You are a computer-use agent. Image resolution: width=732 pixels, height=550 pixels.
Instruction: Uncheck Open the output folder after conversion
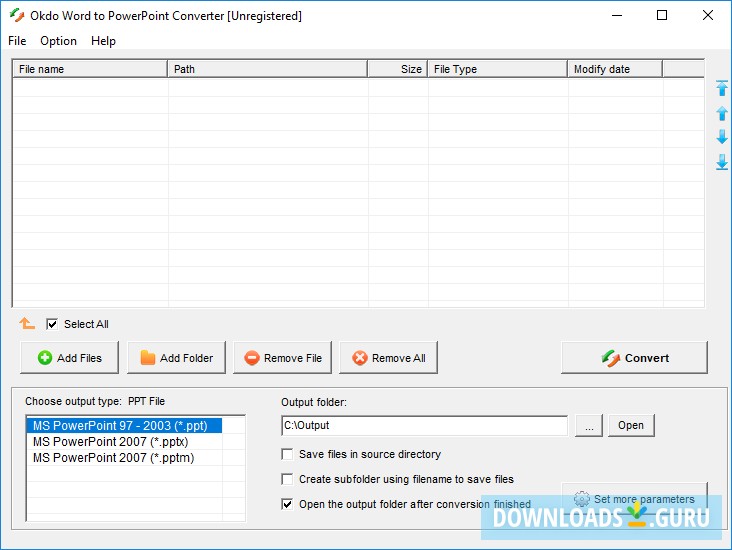287,504
